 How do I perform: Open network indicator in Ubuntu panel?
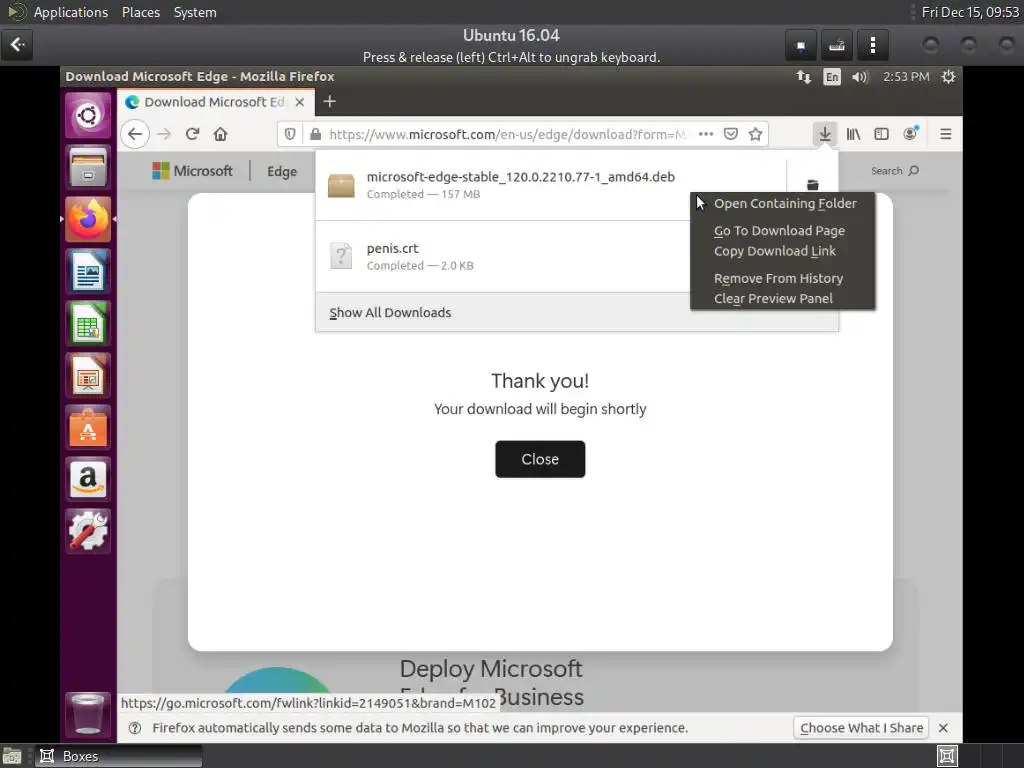804,77
